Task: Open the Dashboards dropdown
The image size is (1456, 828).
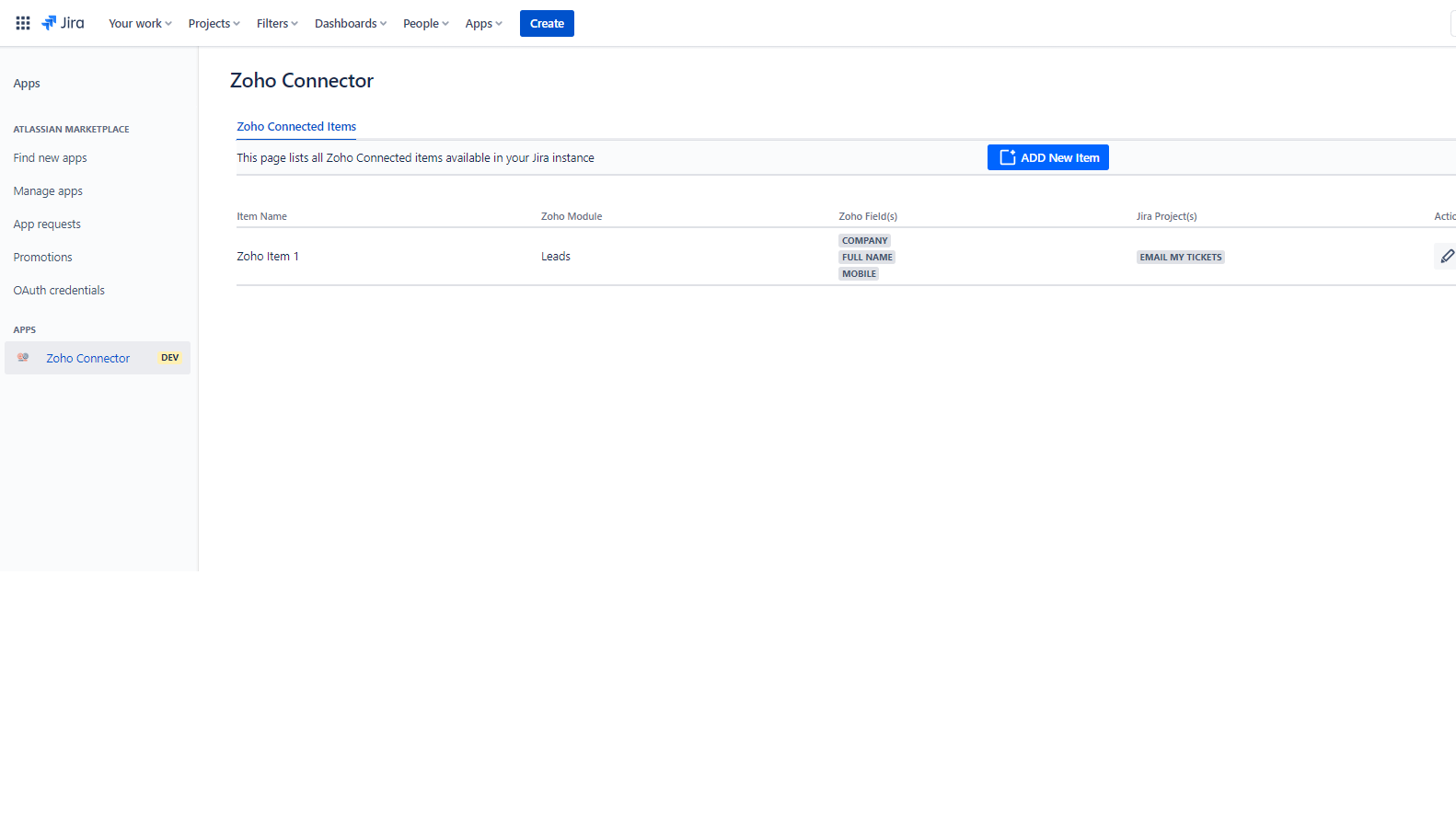Action: point(351,23)
